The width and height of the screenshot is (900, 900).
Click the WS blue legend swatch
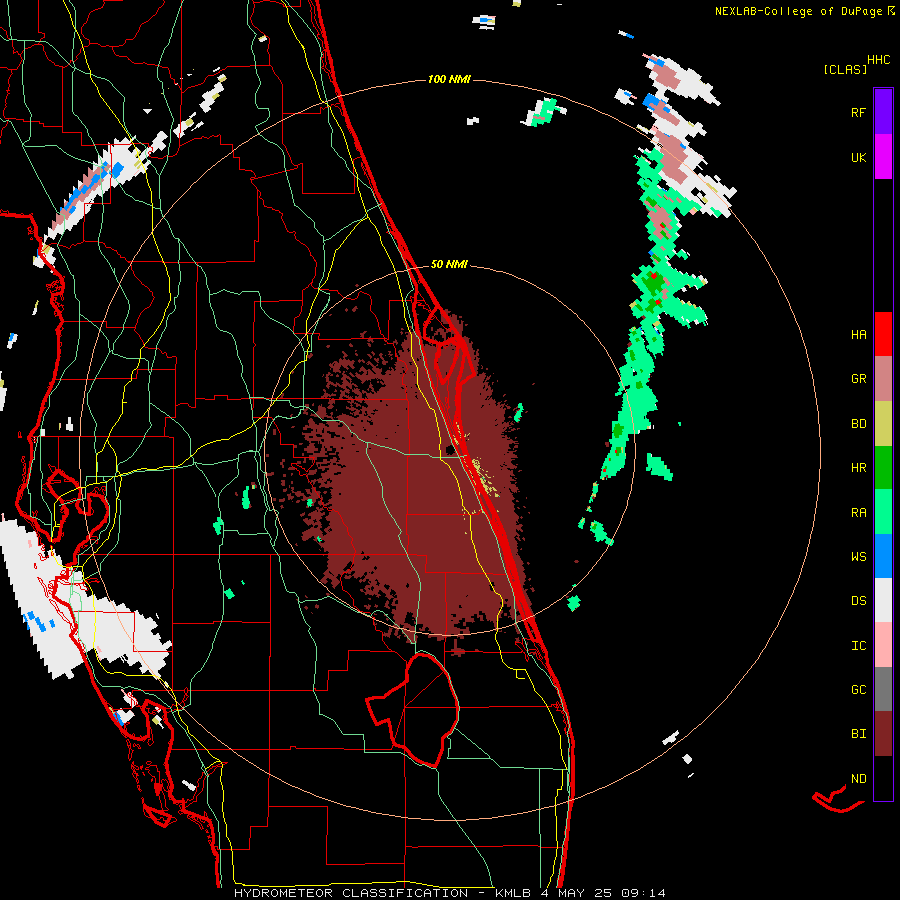click(x=883, y=556)
